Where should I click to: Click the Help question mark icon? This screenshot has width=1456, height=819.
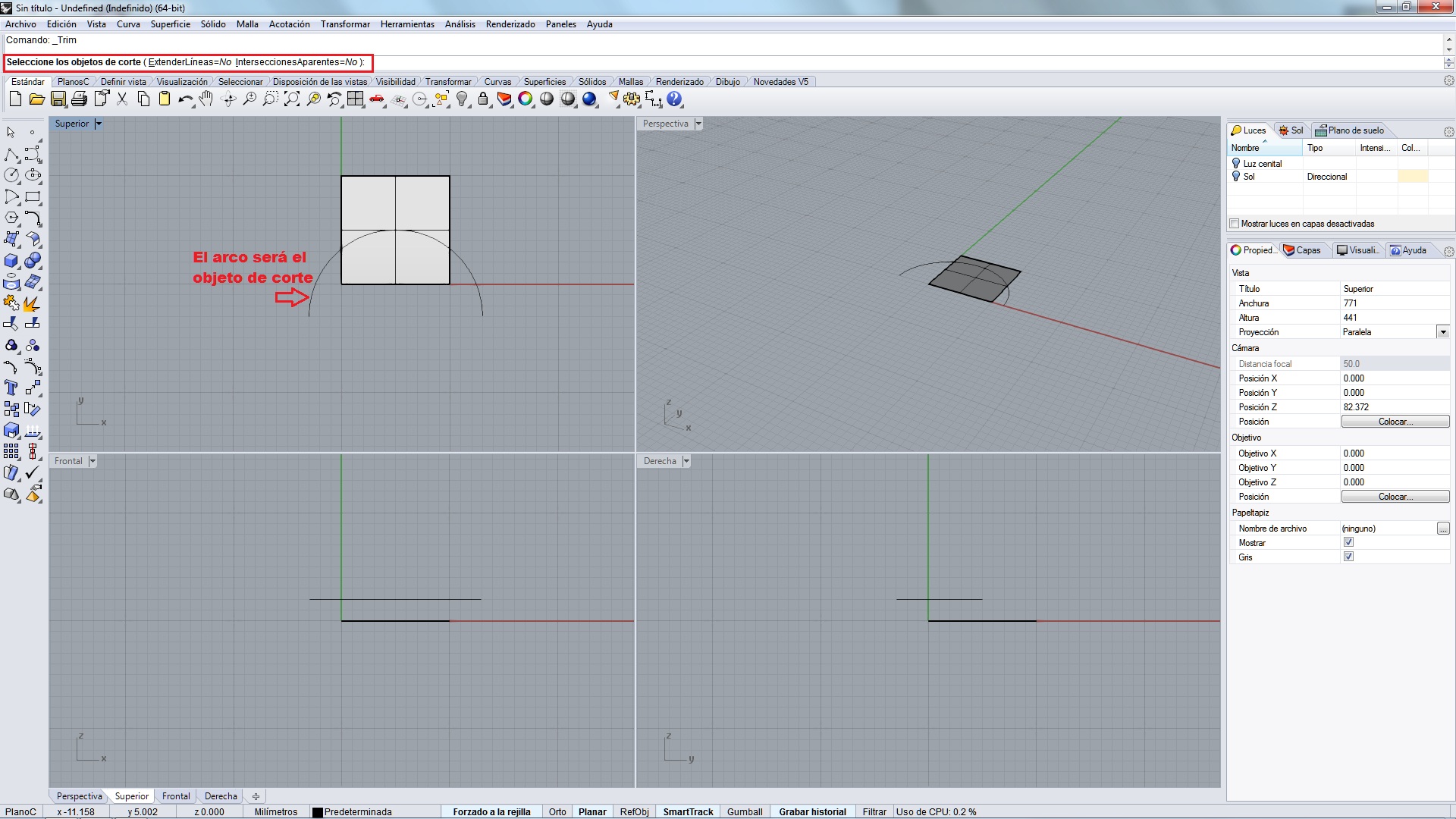674,99
